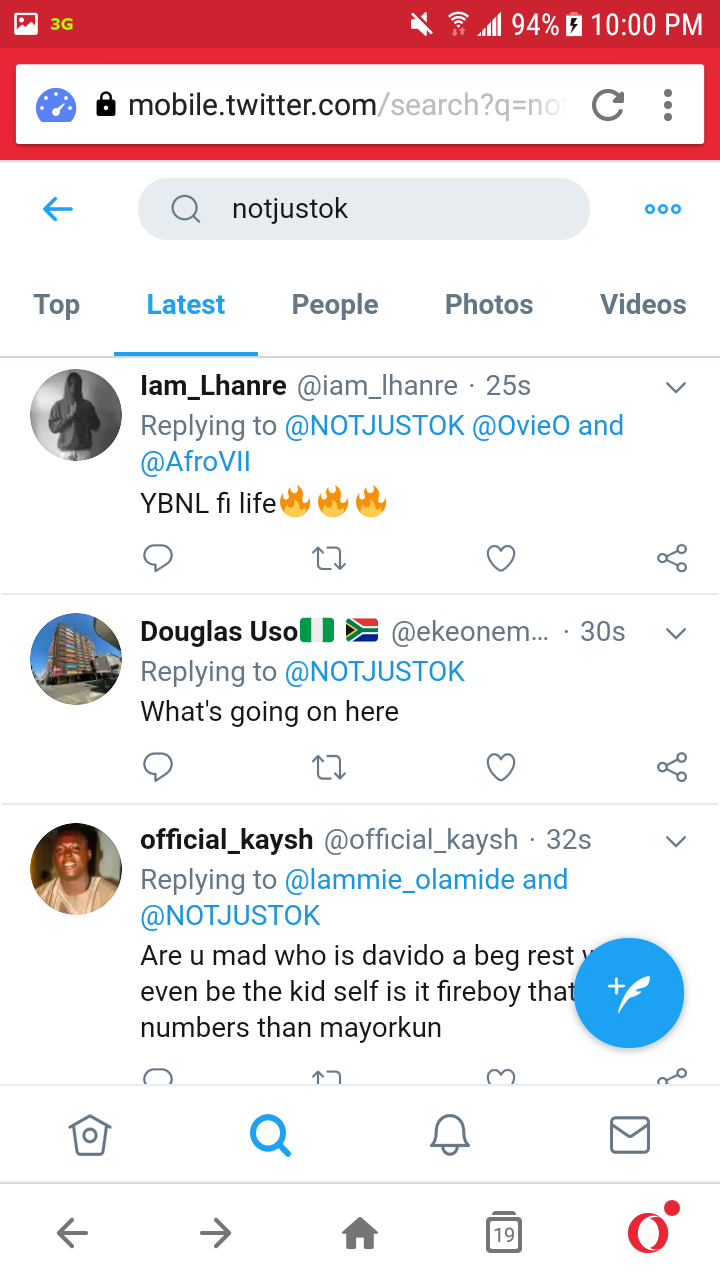
Task: View official_kaysh's profile picture
Action: 76,868
